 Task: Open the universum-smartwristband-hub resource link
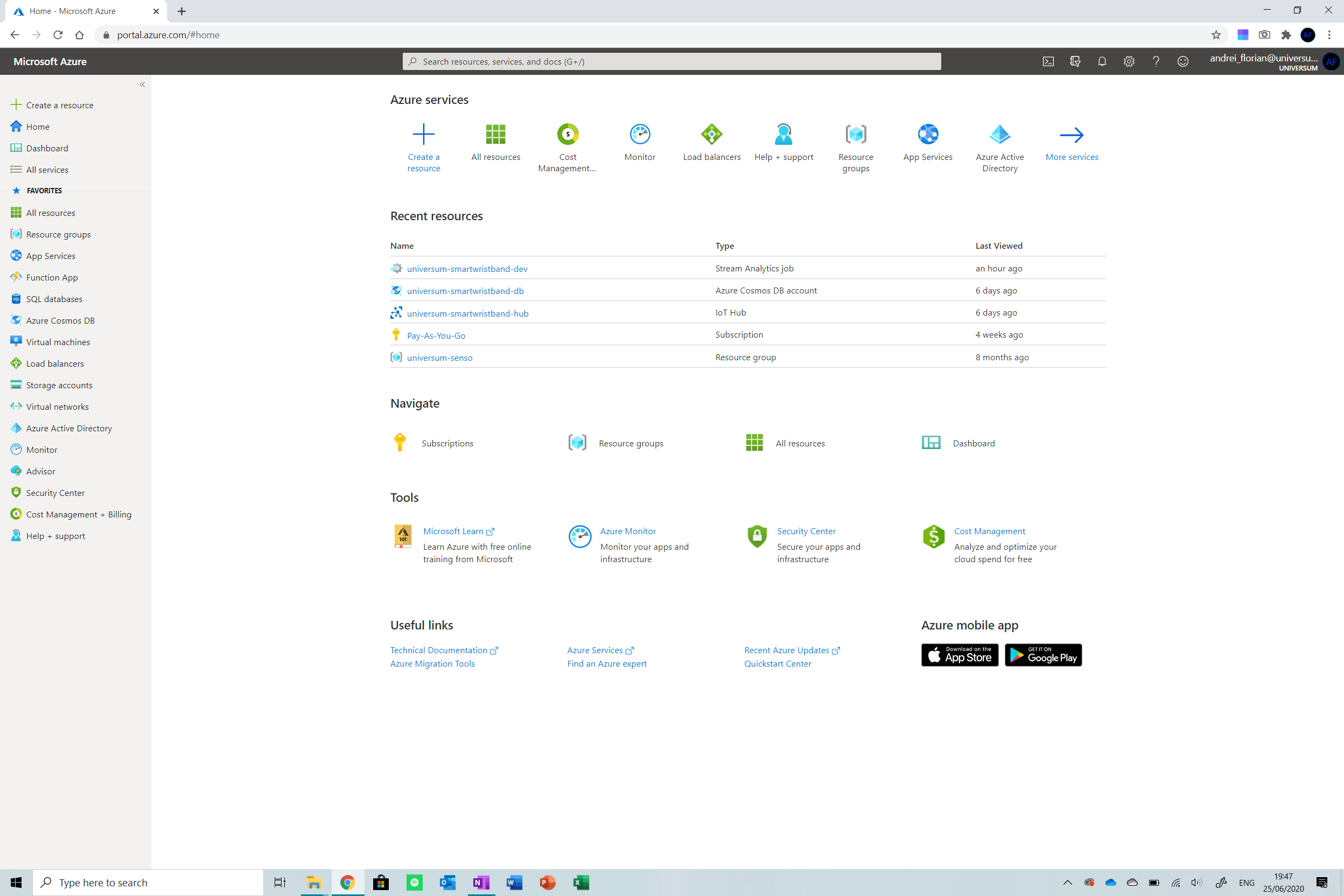467,313
